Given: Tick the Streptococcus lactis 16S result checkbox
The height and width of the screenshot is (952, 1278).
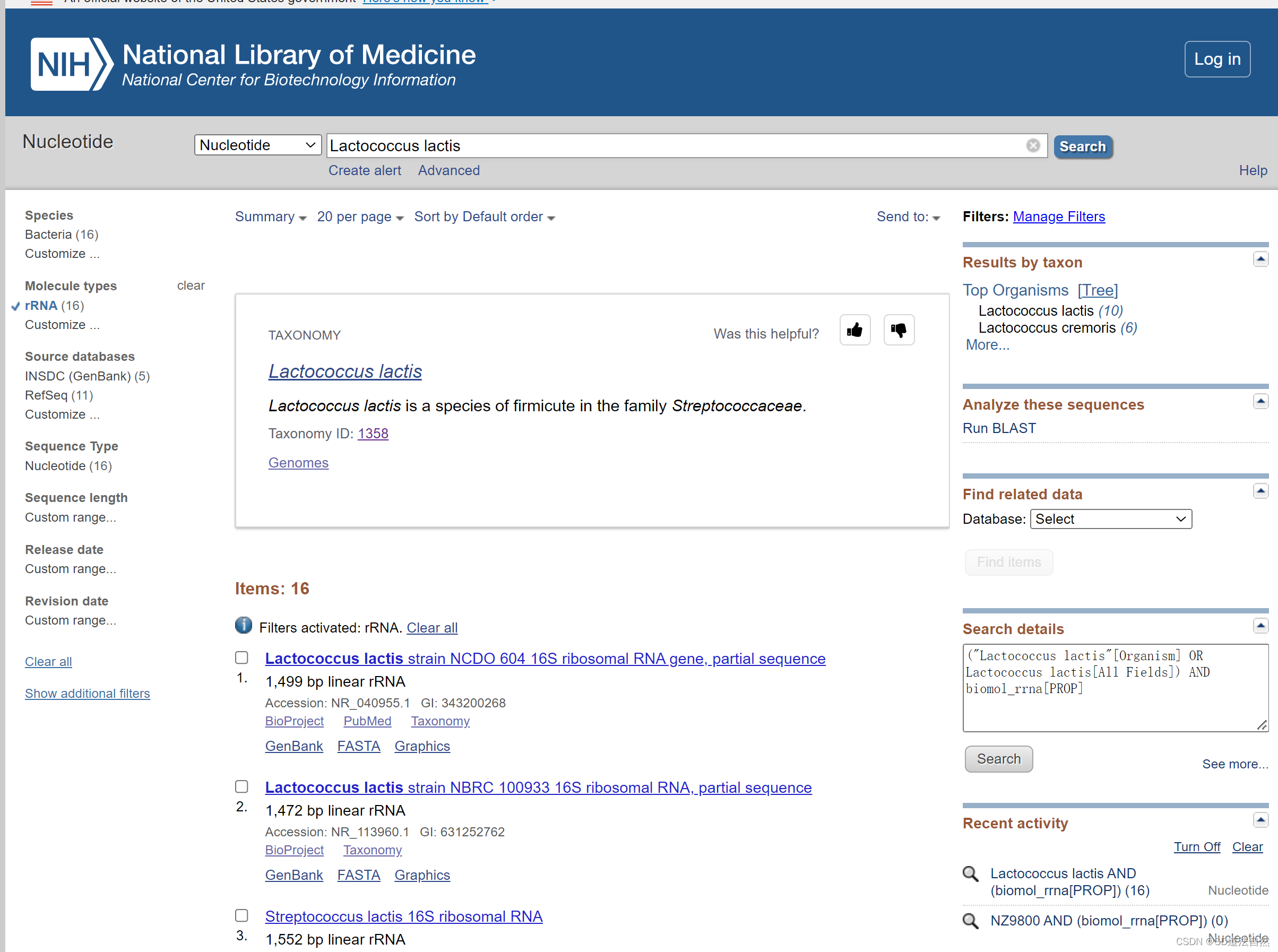Looking at the screenshot, I should point(242,916).
